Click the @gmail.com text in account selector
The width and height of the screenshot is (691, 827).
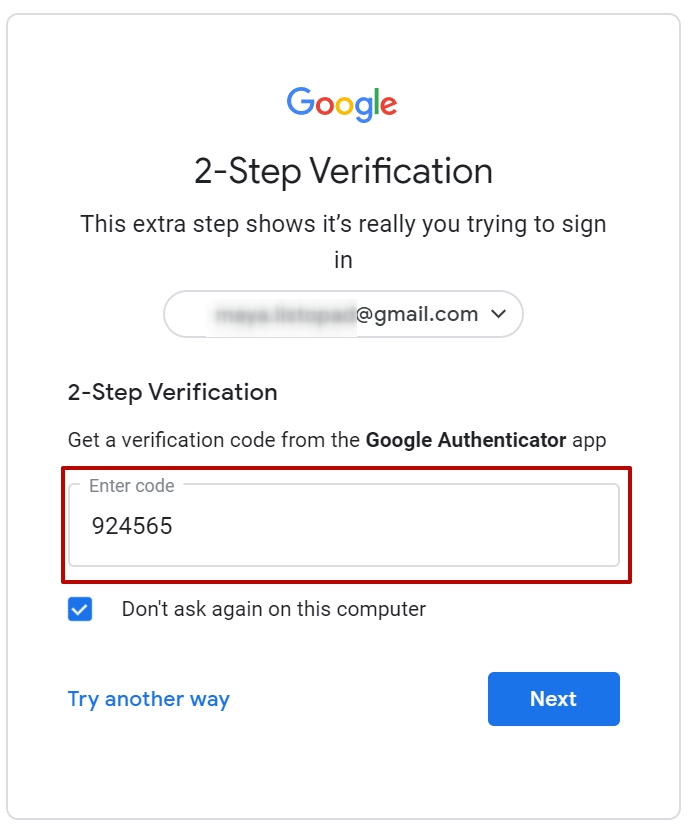pos(417,314)
